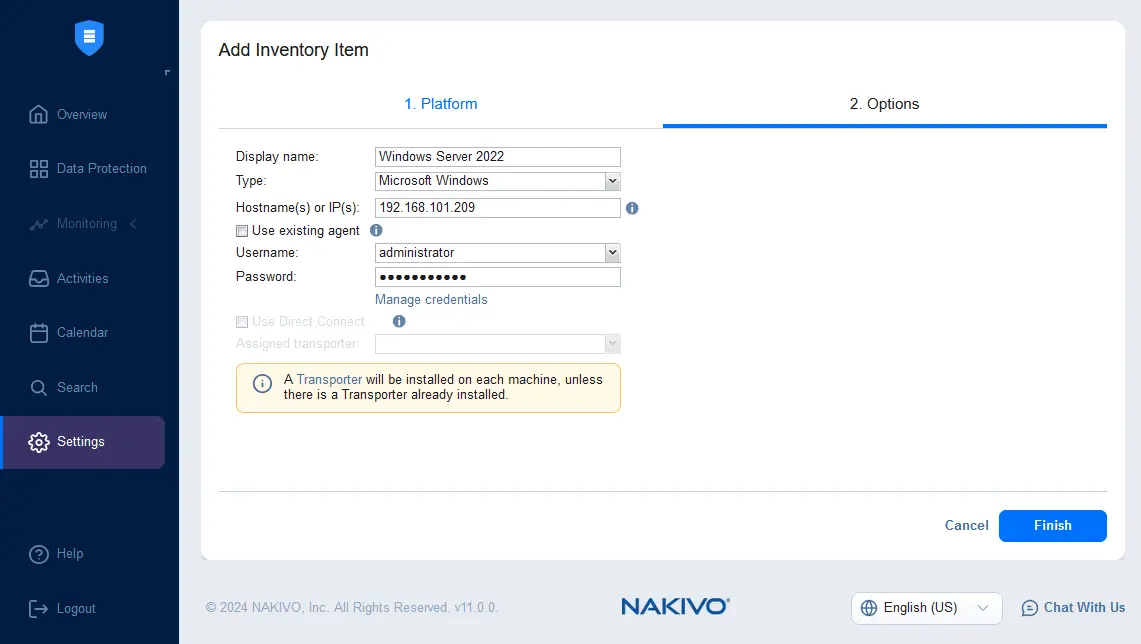1141x644 pixels.
Task: Show info for Use Direct Connect
Action: 399,321
